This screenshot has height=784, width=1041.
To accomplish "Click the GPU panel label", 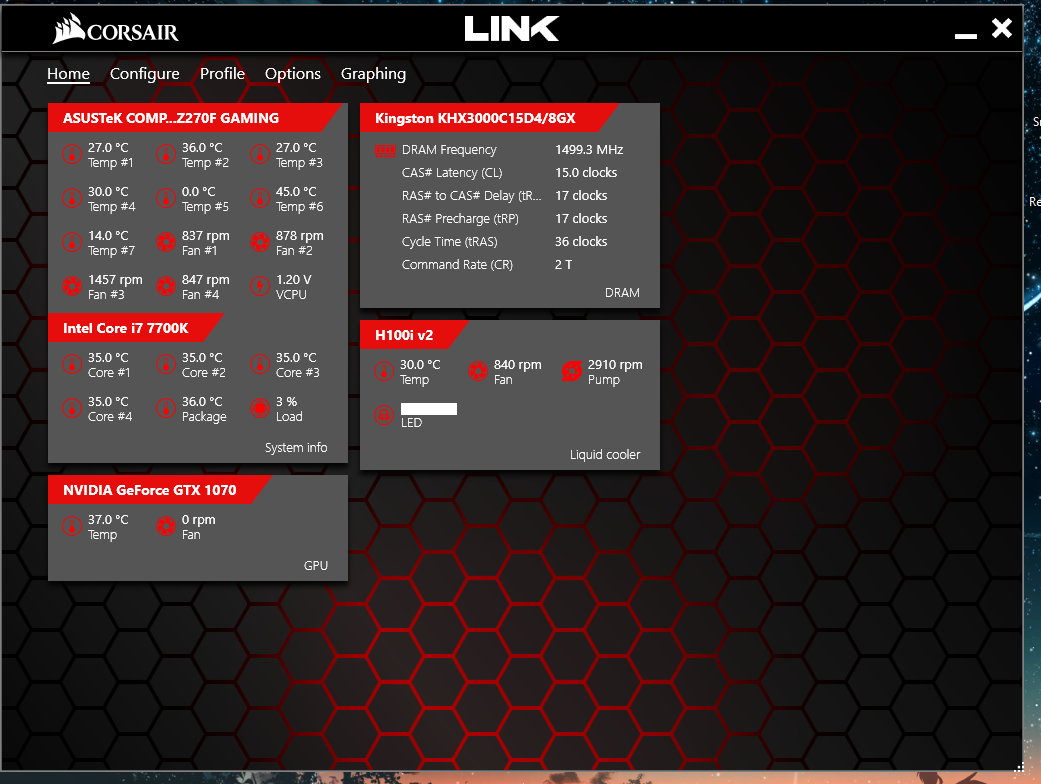I will tap(316, 566).
